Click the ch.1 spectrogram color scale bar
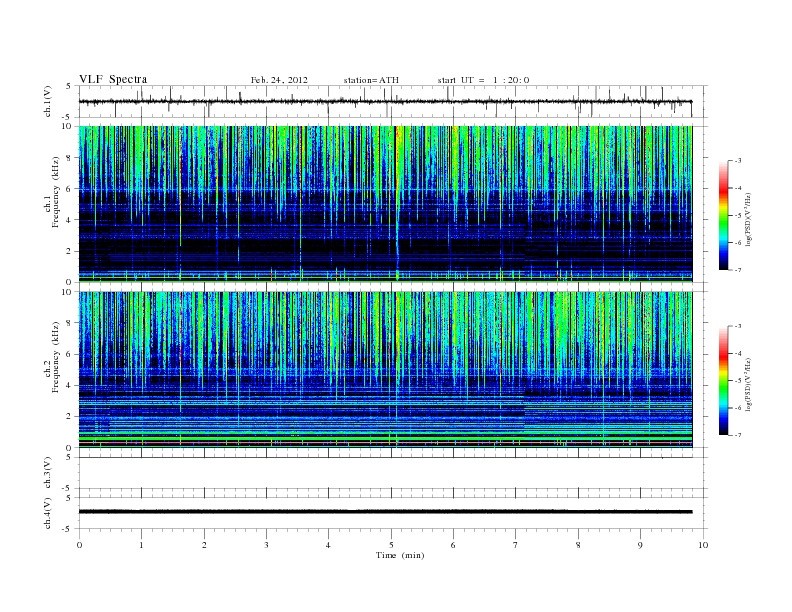Image resolution: width=792 pixels, height=612 pixels. click(723, 215)
